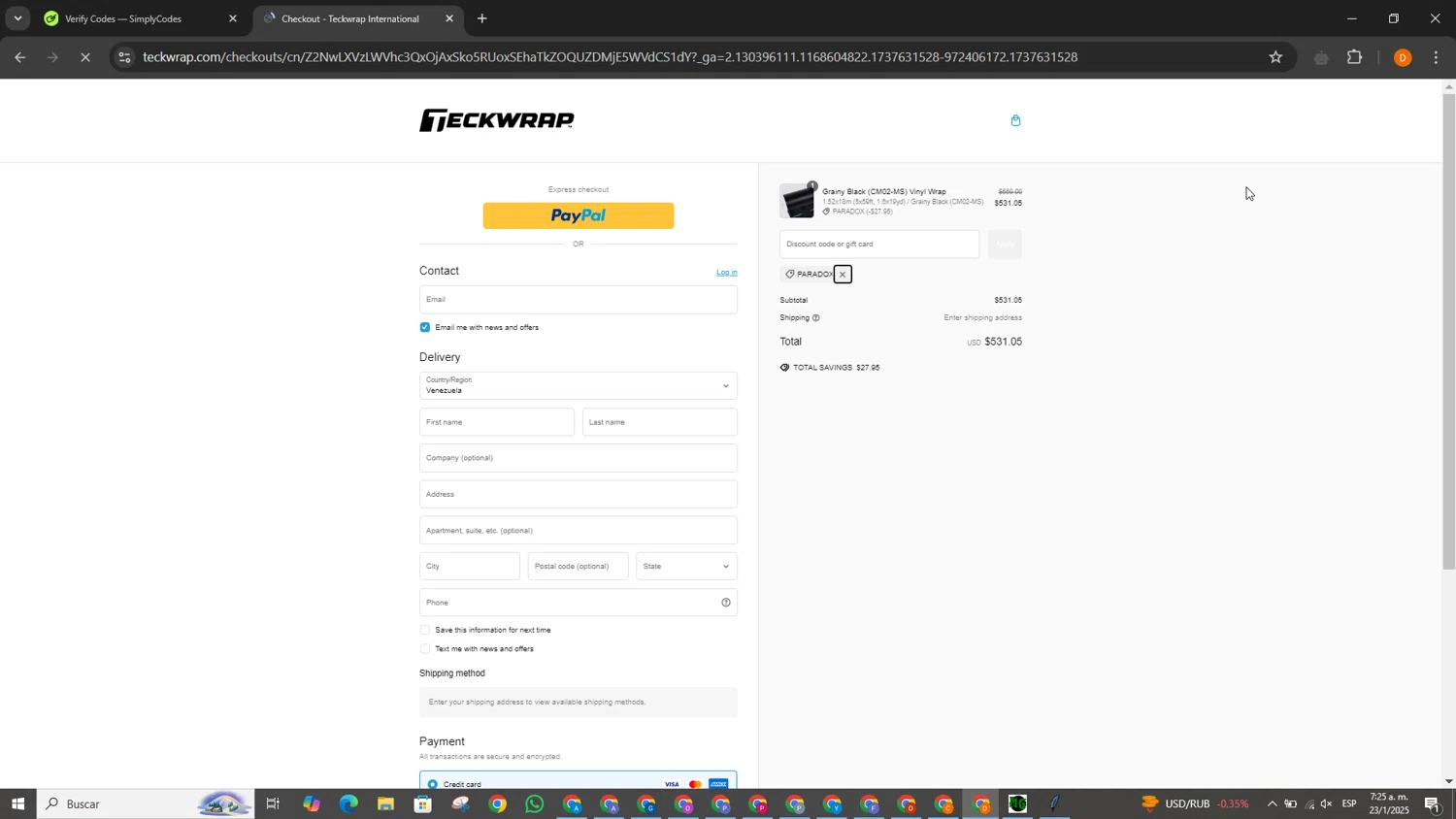Open the Extensions puzzle icon
This screenshot has width=1456, height=819.
point(1355,57)
